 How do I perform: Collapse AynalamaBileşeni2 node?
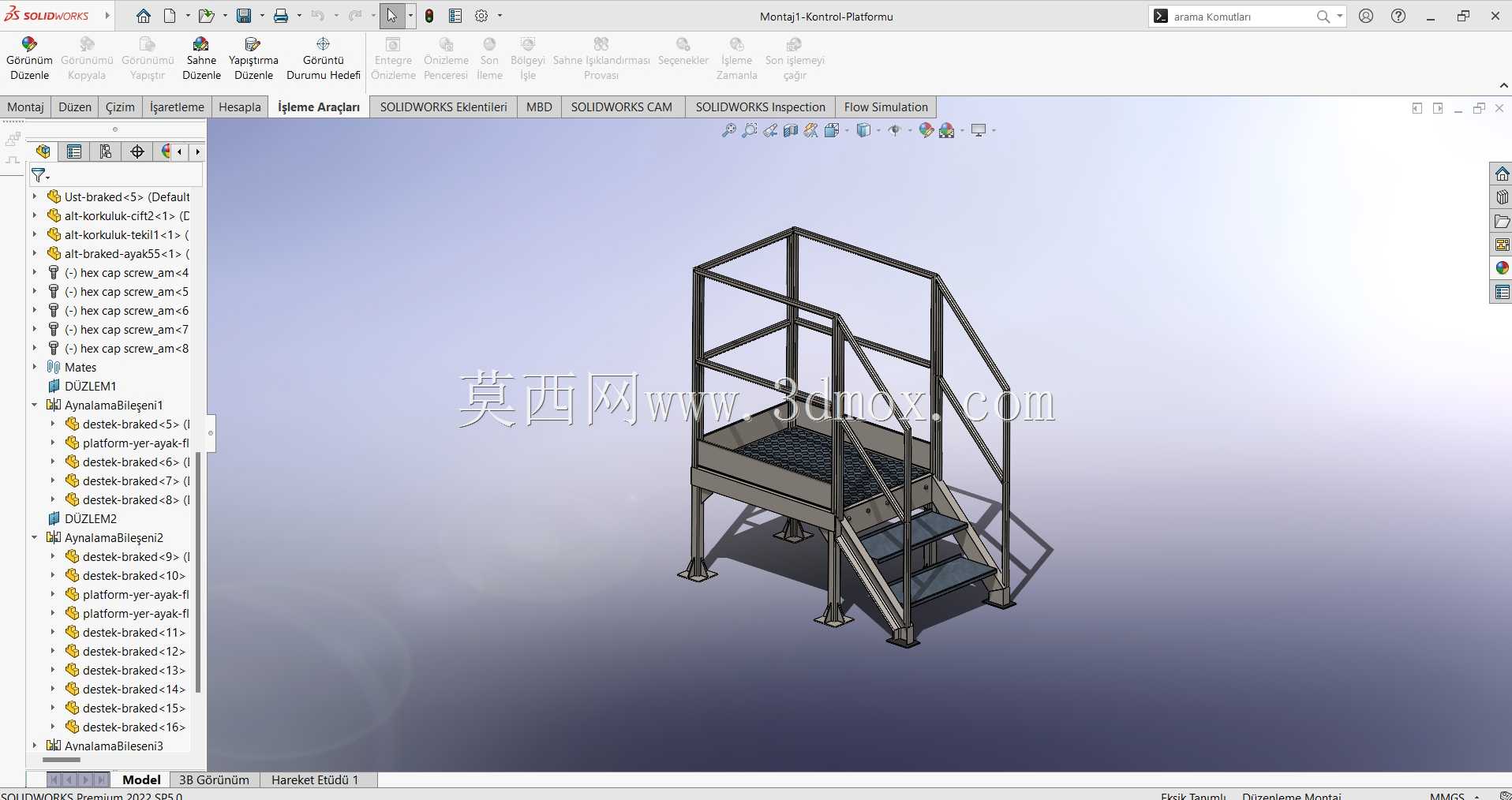click(x=35, y=537)
